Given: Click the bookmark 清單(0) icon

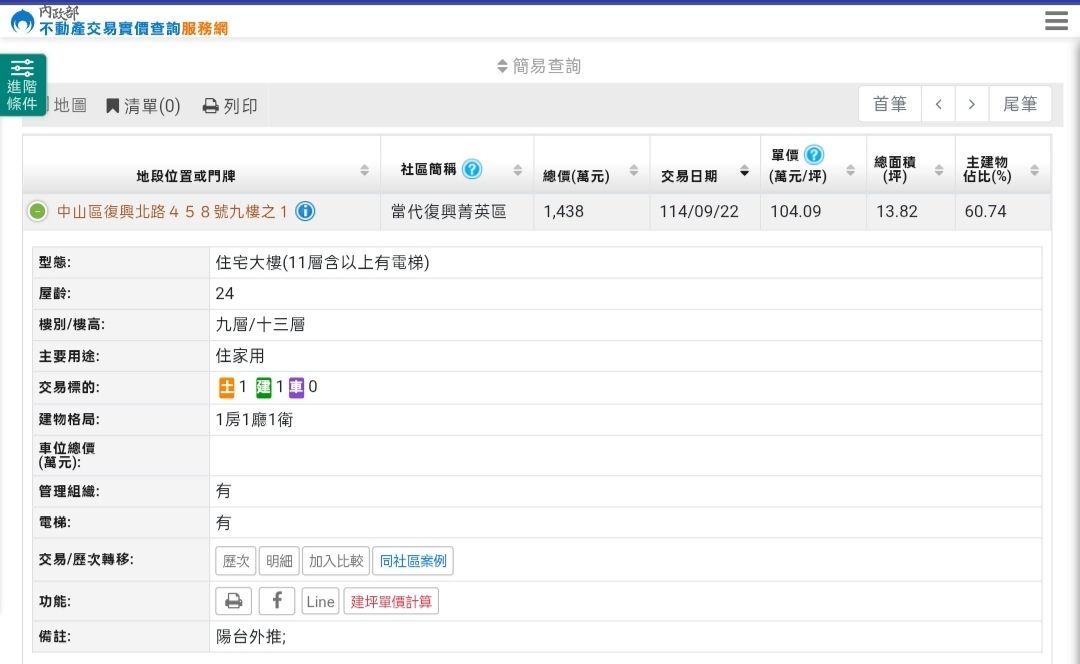Looking at the screenshot, I should 112,105.
